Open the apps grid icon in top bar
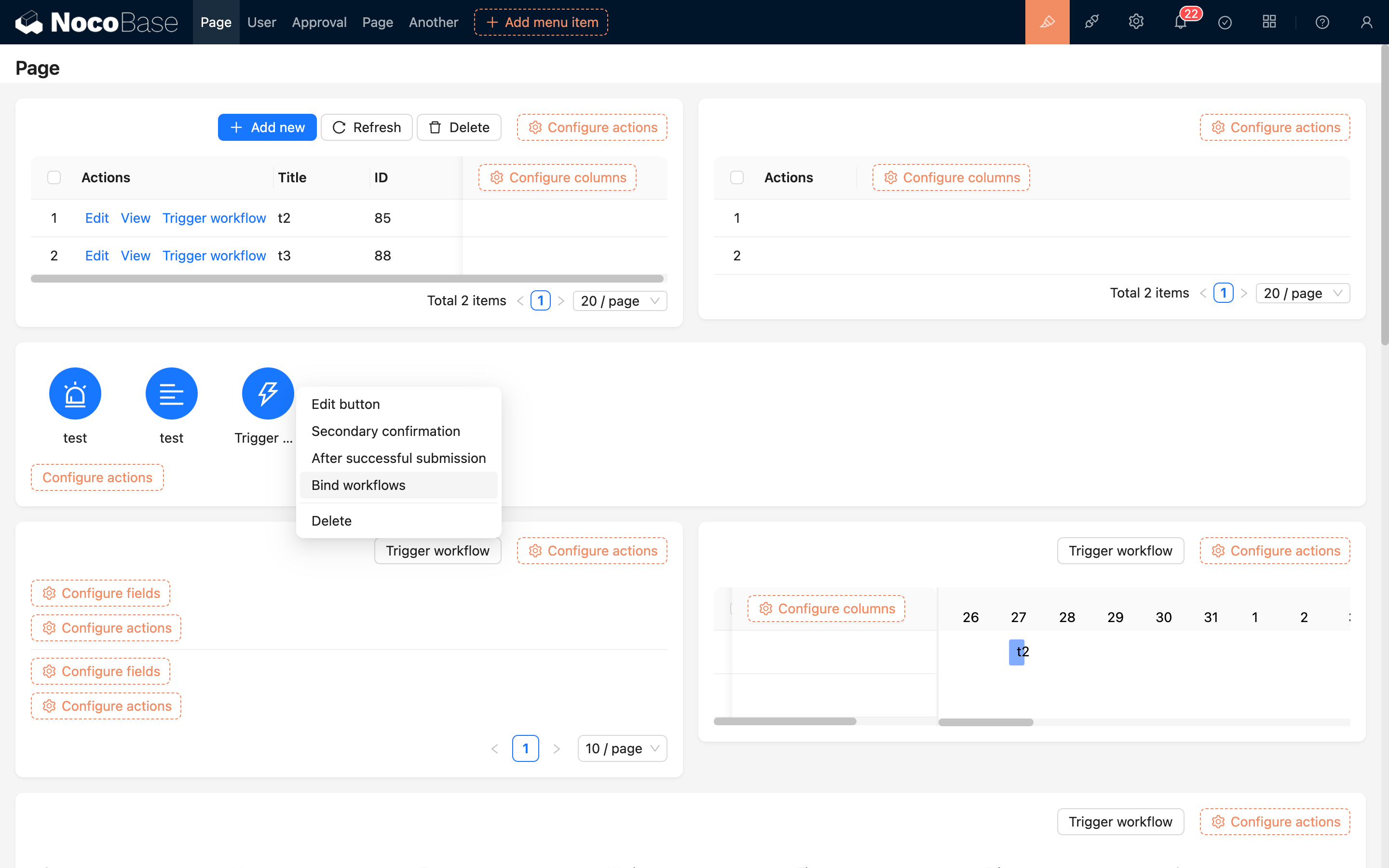Screen dimensions: 1389x868 (1269, 22)
